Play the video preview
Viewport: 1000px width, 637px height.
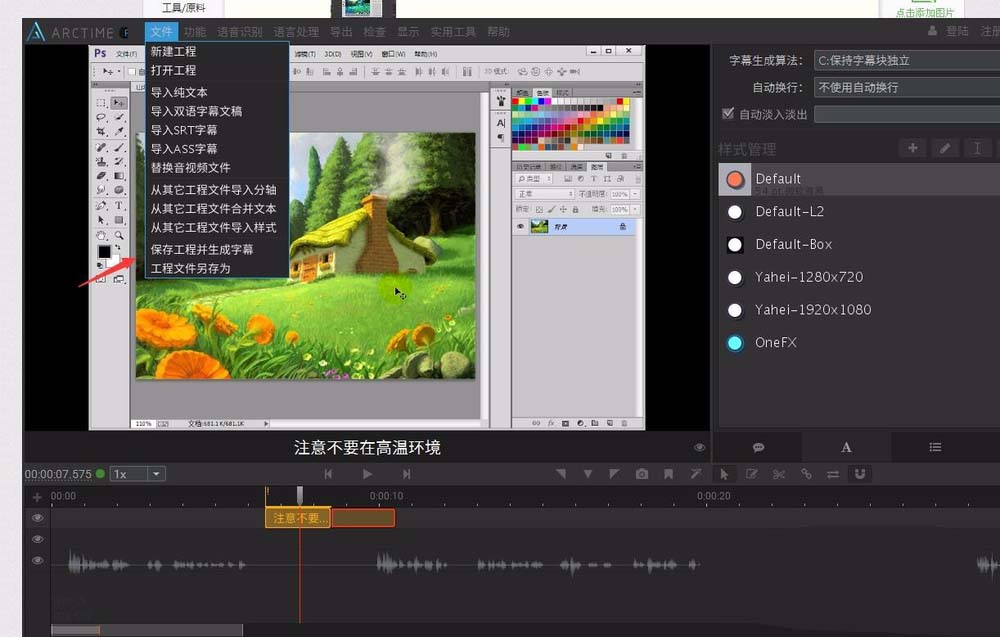(367, 474)
